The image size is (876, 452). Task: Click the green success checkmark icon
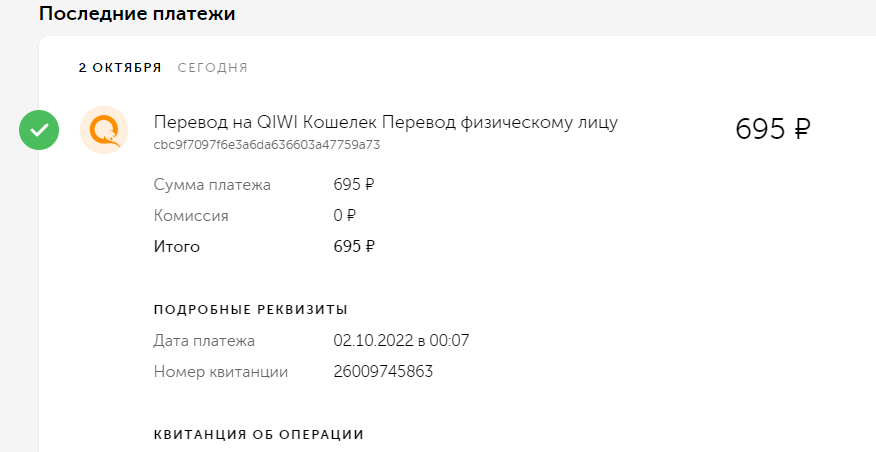pos(39,130)
